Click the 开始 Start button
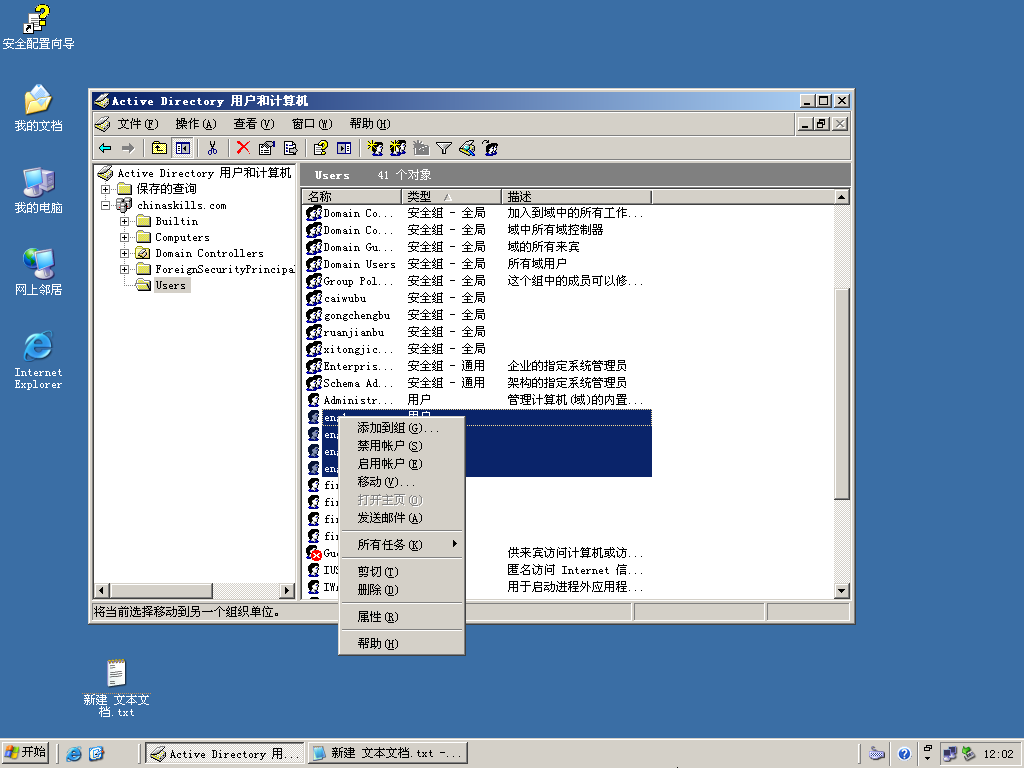Viewport: 1024px width, 768px height. (26, 753)
